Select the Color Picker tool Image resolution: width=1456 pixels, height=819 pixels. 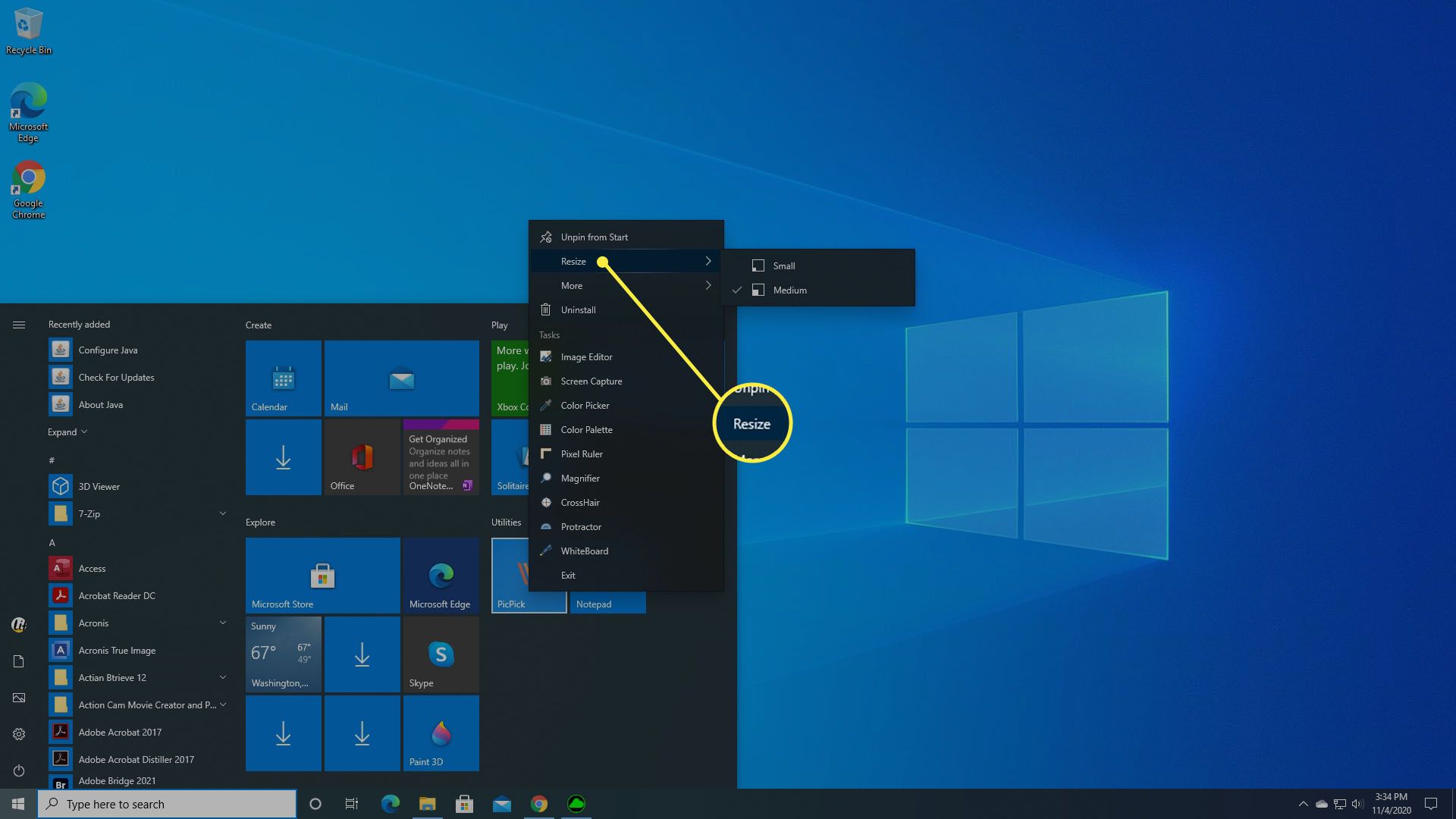coord(585,405)
